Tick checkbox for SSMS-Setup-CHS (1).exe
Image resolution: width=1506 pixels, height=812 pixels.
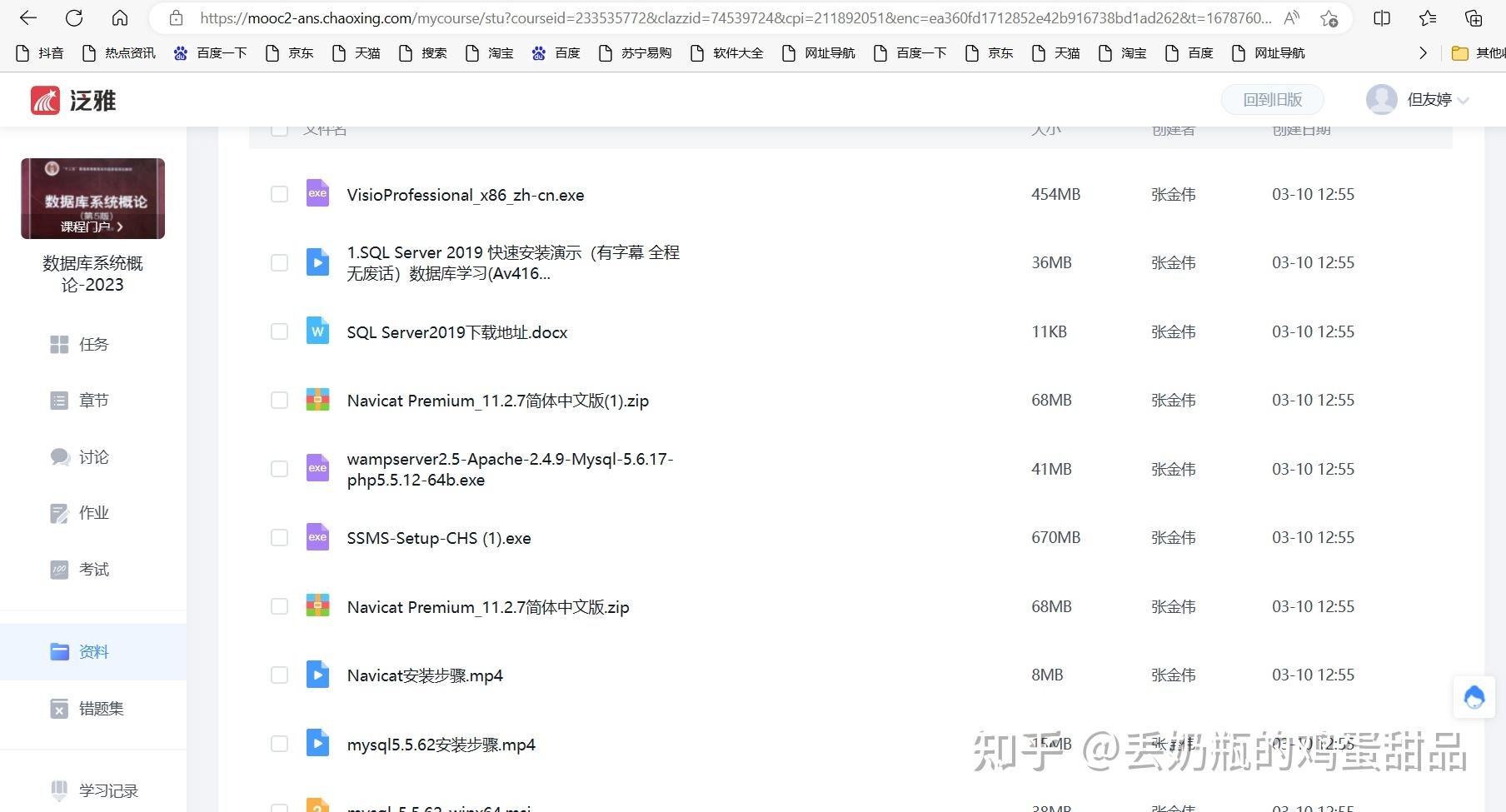[279, 537]
